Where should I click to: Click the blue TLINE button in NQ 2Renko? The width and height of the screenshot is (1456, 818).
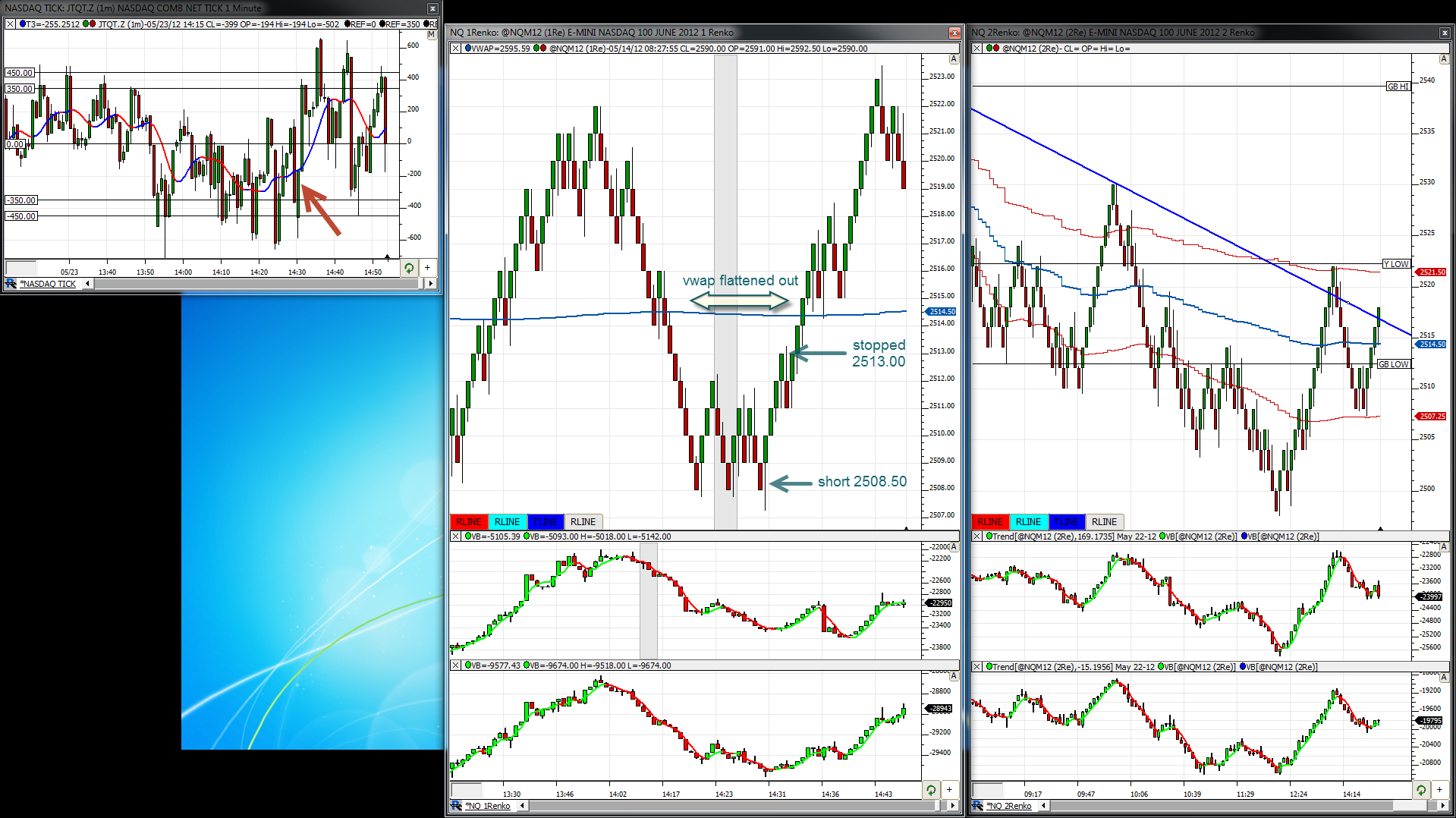tap(1067, 522)
